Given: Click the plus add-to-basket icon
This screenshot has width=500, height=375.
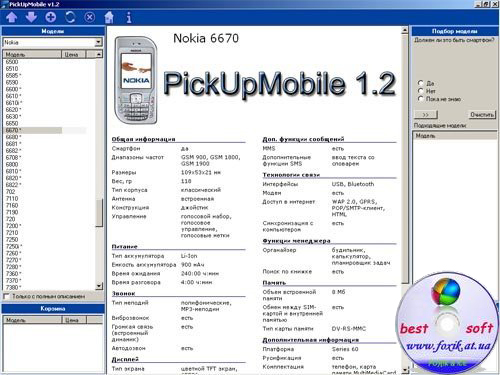Looking at the screenshot, I should 51,17.
